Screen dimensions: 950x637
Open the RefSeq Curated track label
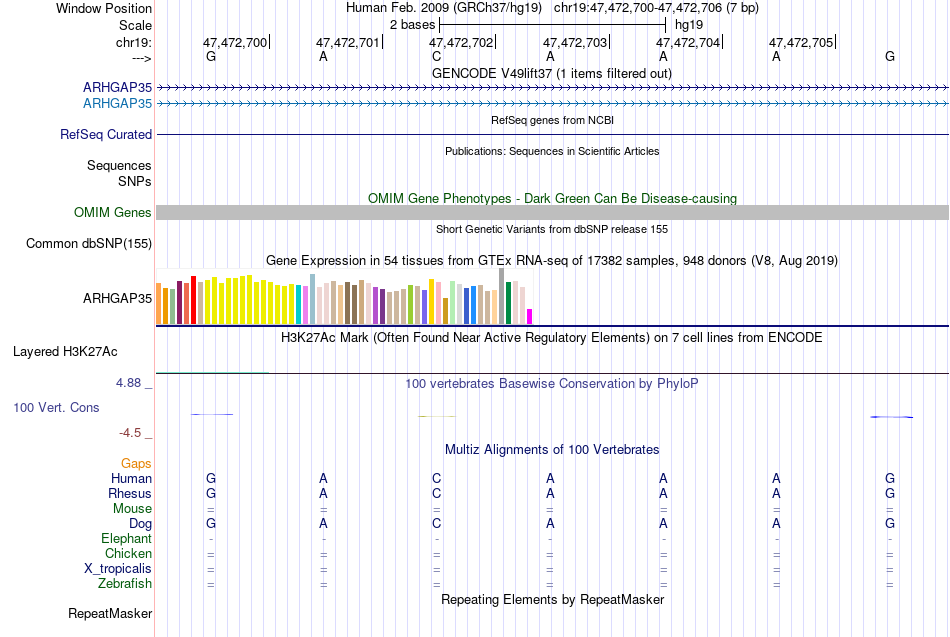(x=105, y=135)
